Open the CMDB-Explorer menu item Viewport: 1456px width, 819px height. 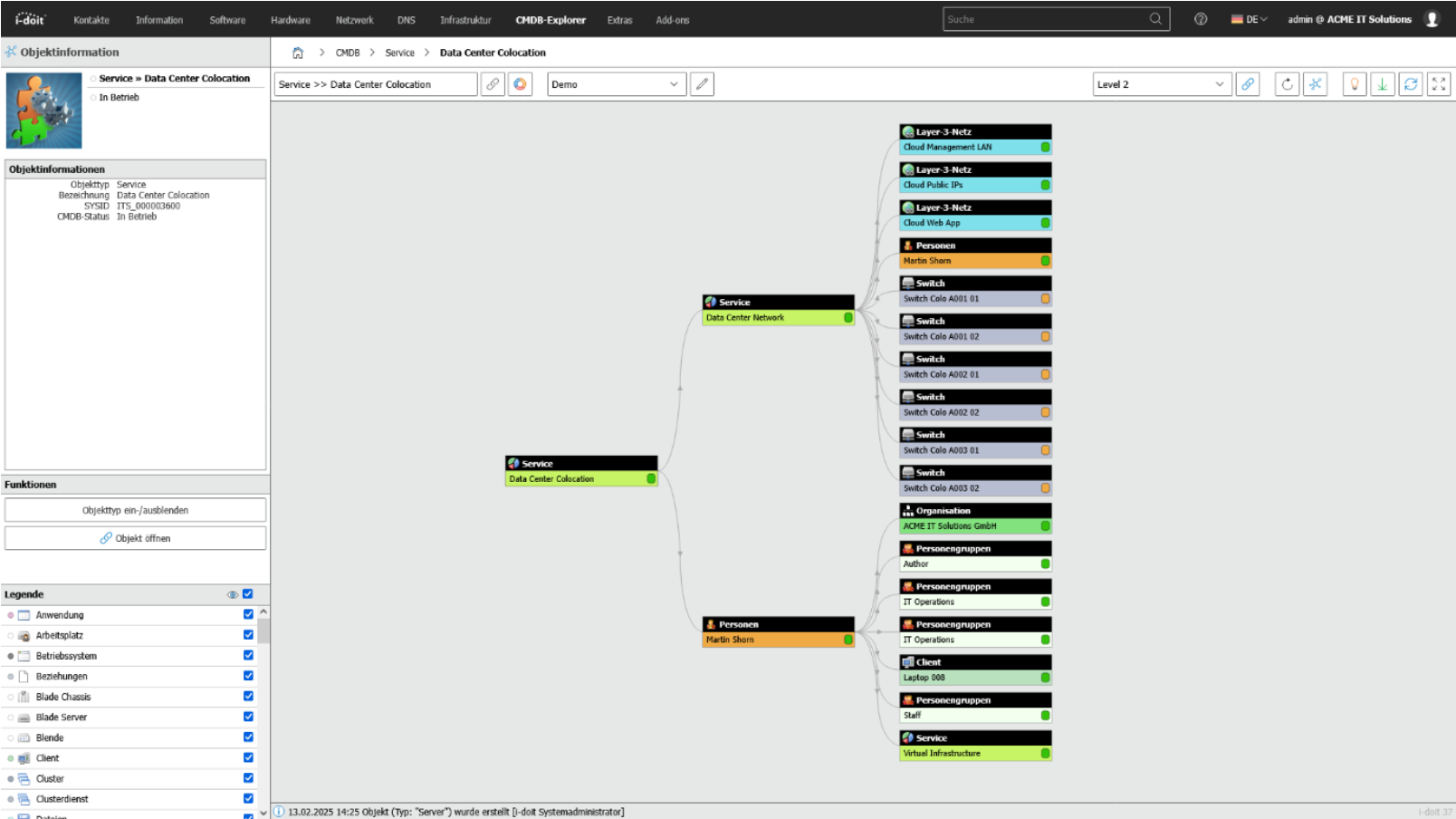click(551, 18)
